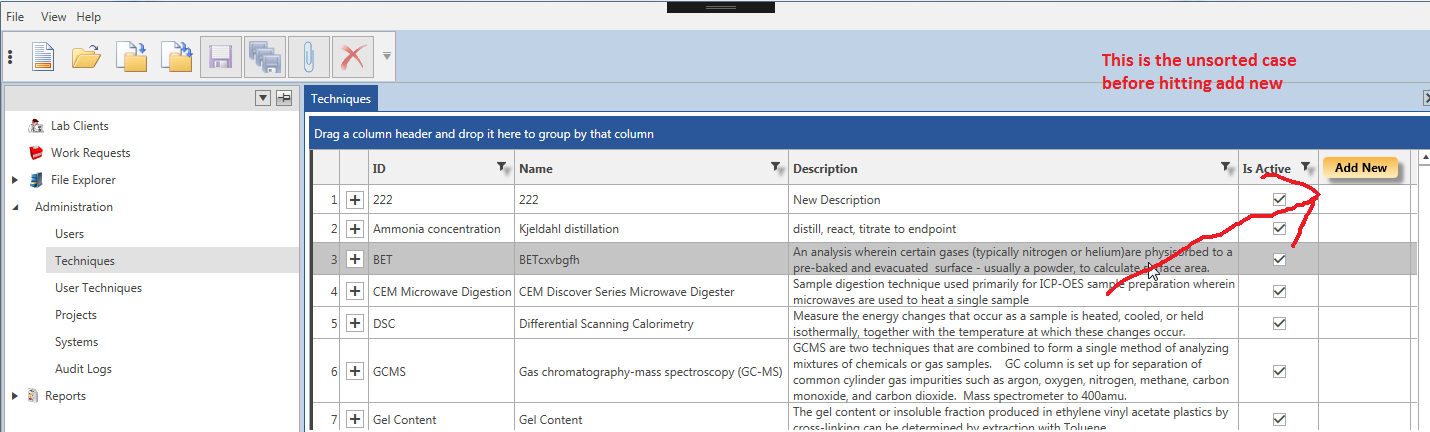The height and width of the screenshot is (432, 1430).
Task: Click the paperclip attachment icon
Action: (309, 57)
